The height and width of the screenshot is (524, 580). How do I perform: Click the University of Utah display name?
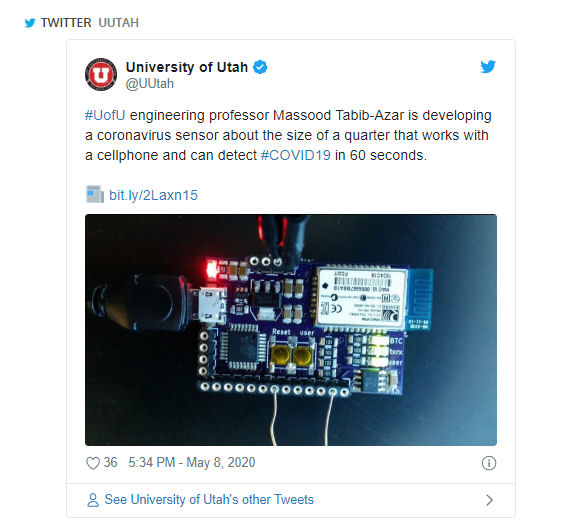point(187,67)
